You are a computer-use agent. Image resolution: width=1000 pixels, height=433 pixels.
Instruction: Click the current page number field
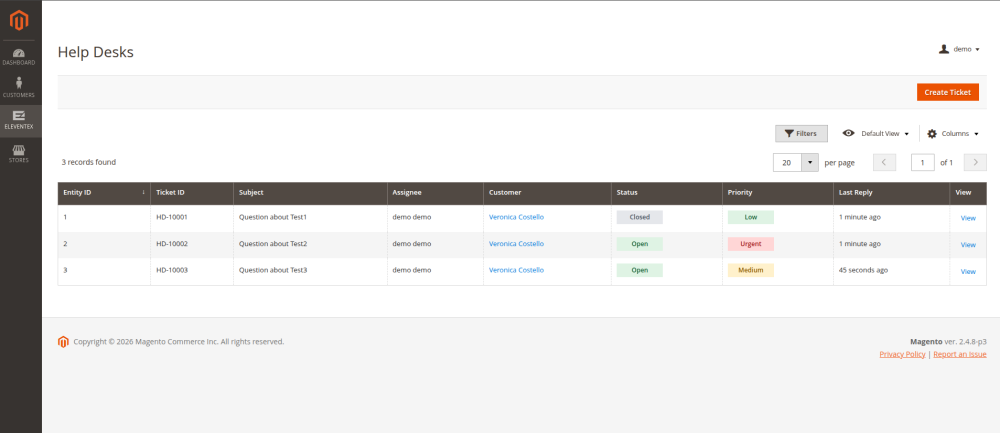point(922,162)
